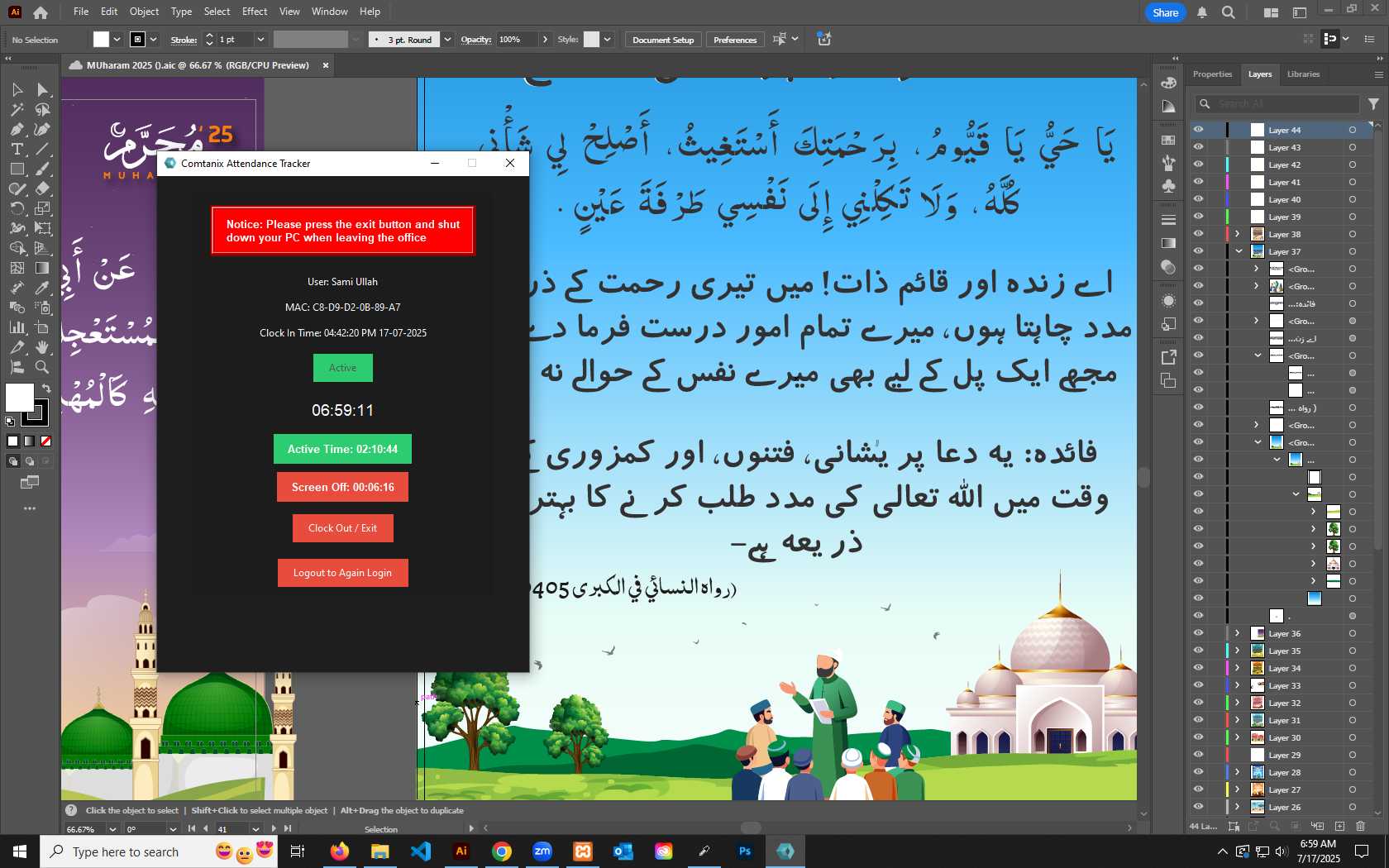Switch to the Properties tab
Image resolution: width=1389 pixels, height=868 pixels.
click(1212, 74)
